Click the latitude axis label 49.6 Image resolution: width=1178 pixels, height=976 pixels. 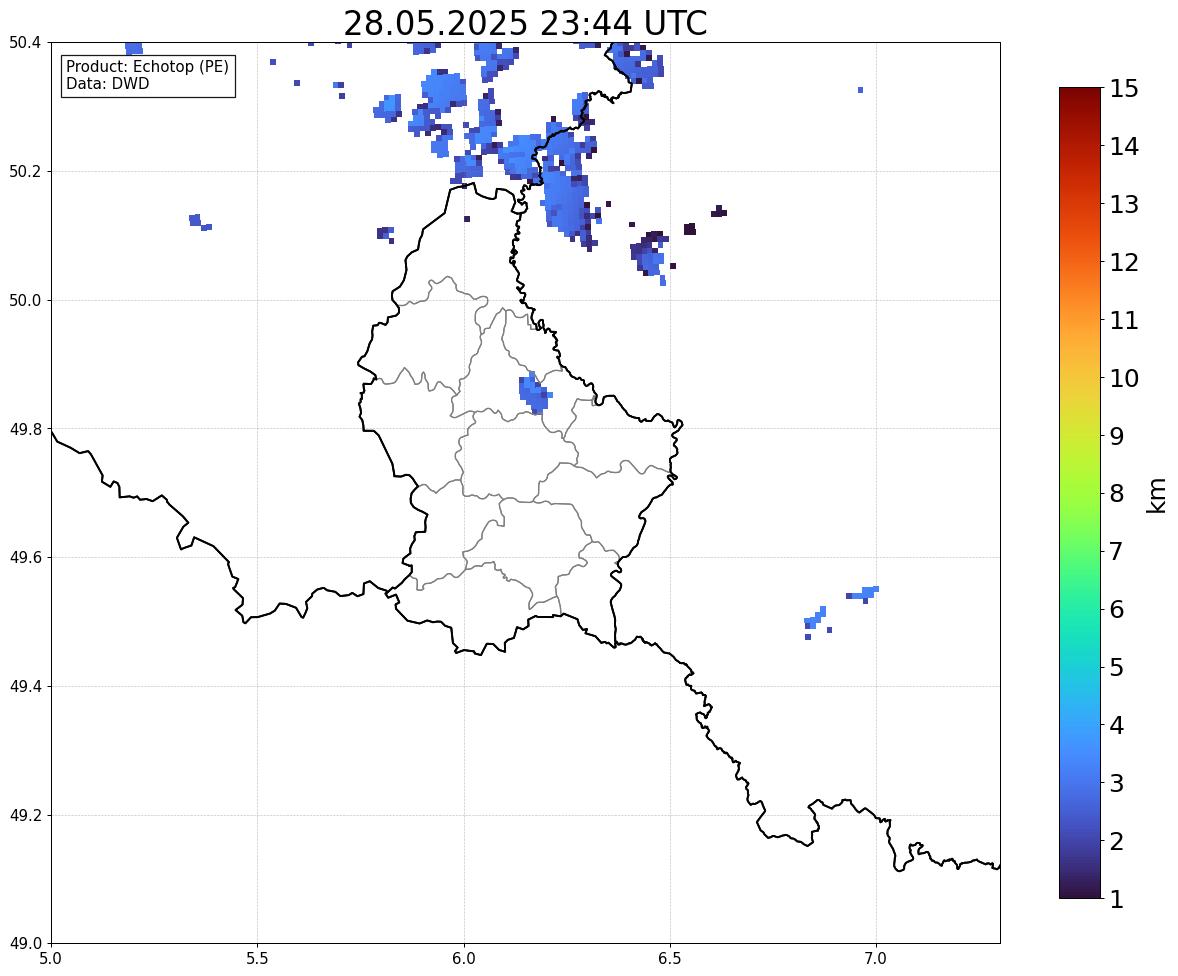coord(25,557)
